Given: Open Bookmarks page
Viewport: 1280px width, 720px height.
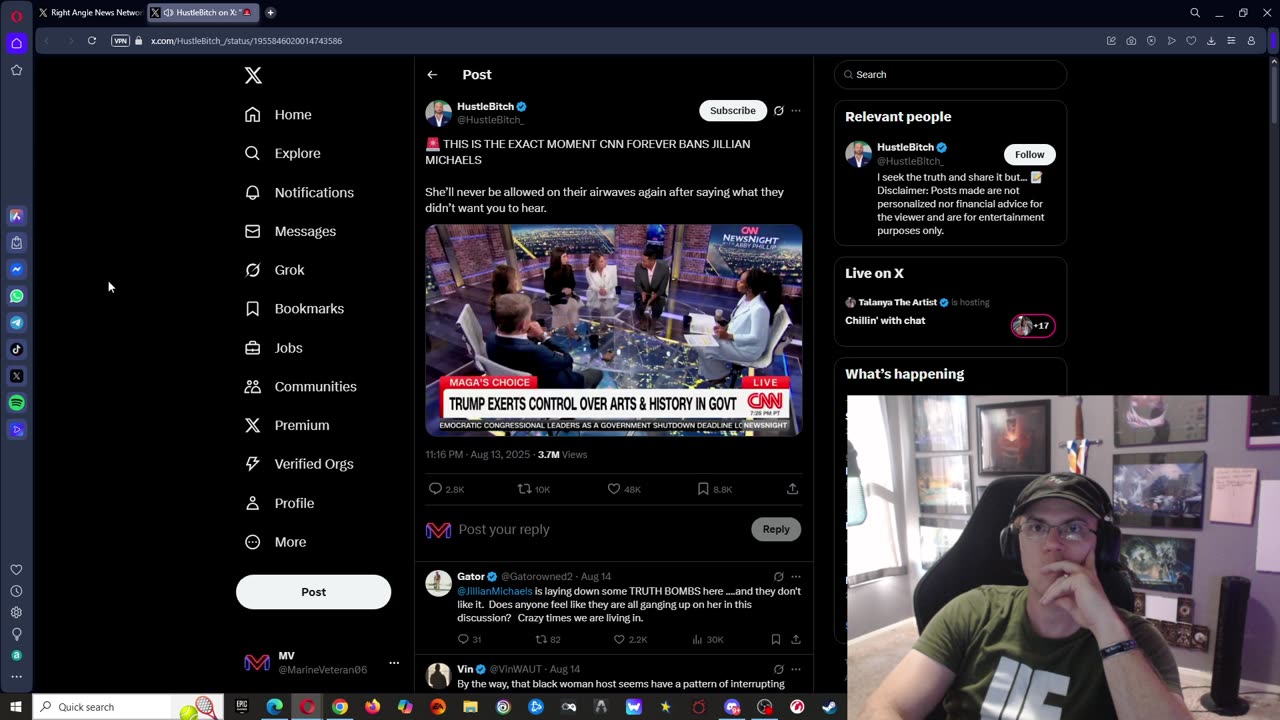Looking at the screenshot, I should tap(295, 309).
